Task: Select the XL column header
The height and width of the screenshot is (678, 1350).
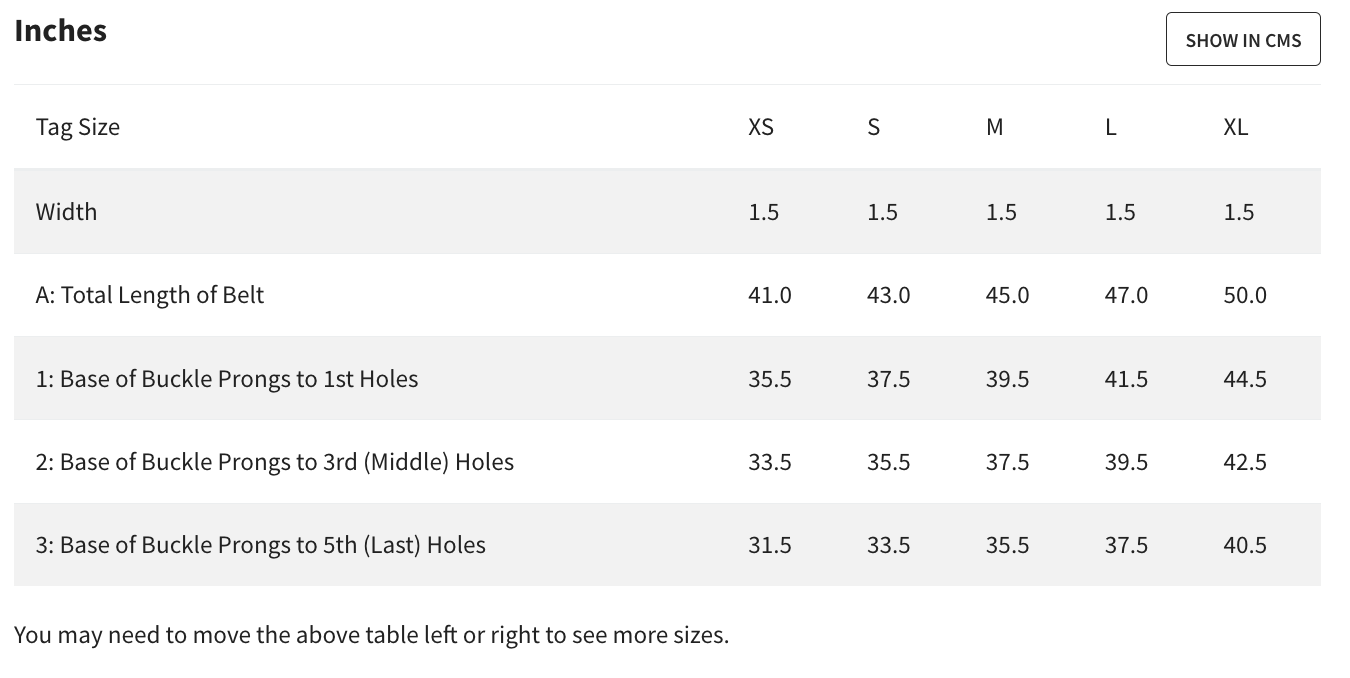Action: pyautogui.click(x=1236, y=127)
